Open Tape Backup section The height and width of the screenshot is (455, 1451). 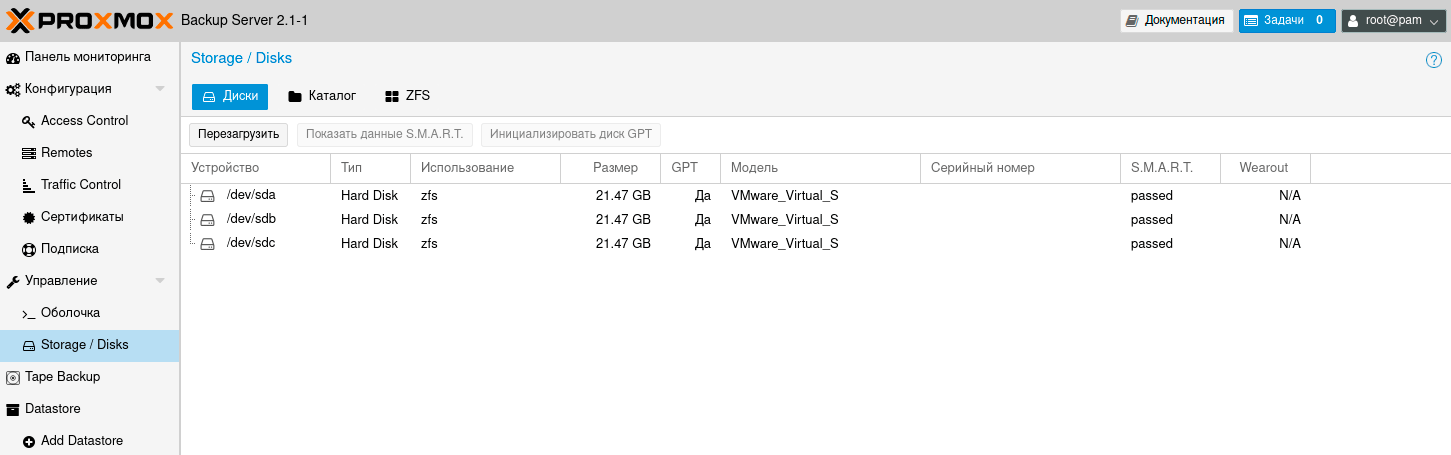tap(62, 377)
